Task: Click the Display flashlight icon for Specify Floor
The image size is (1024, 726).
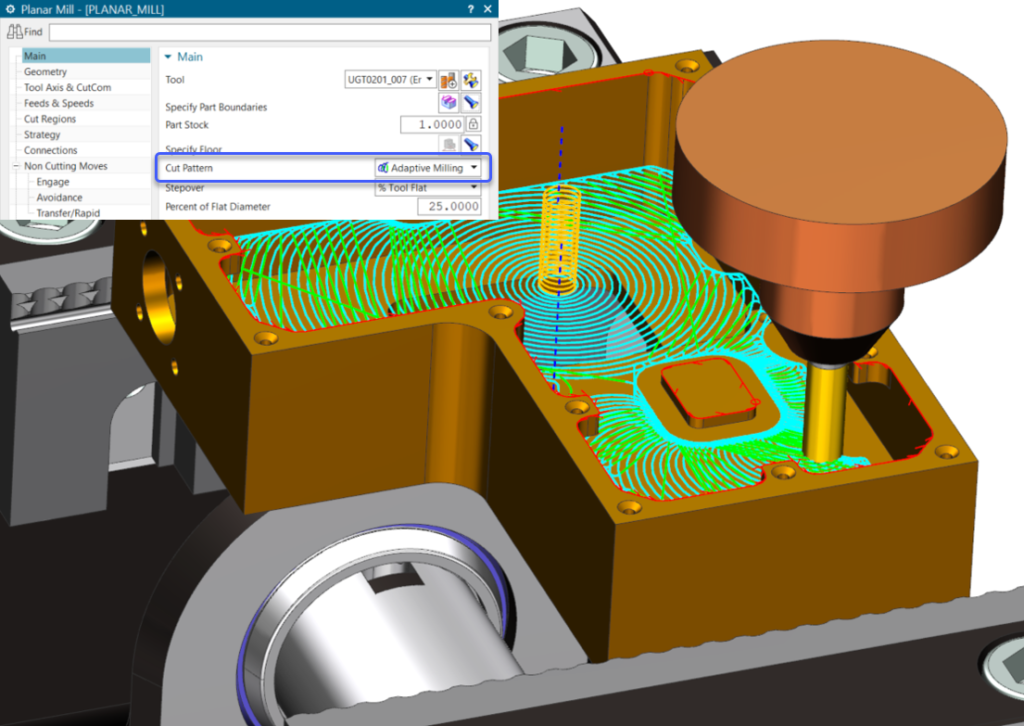Action: tap(471, 143)
